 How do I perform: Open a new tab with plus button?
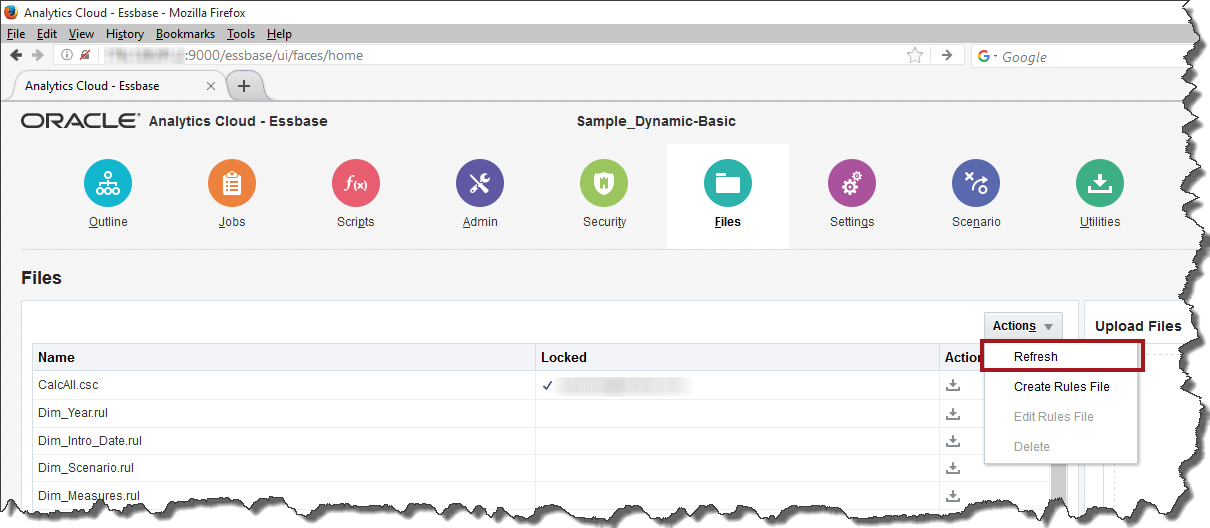[244, 86]
